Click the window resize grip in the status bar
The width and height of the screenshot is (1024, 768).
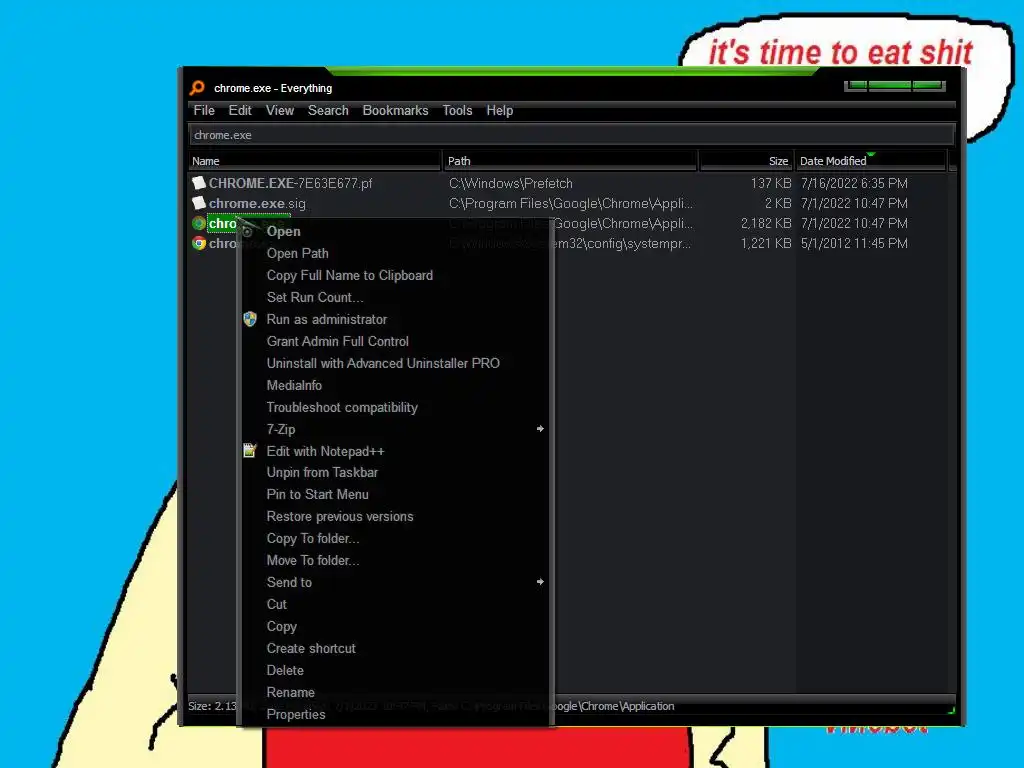pyautogui.click(x=951, y=709)
